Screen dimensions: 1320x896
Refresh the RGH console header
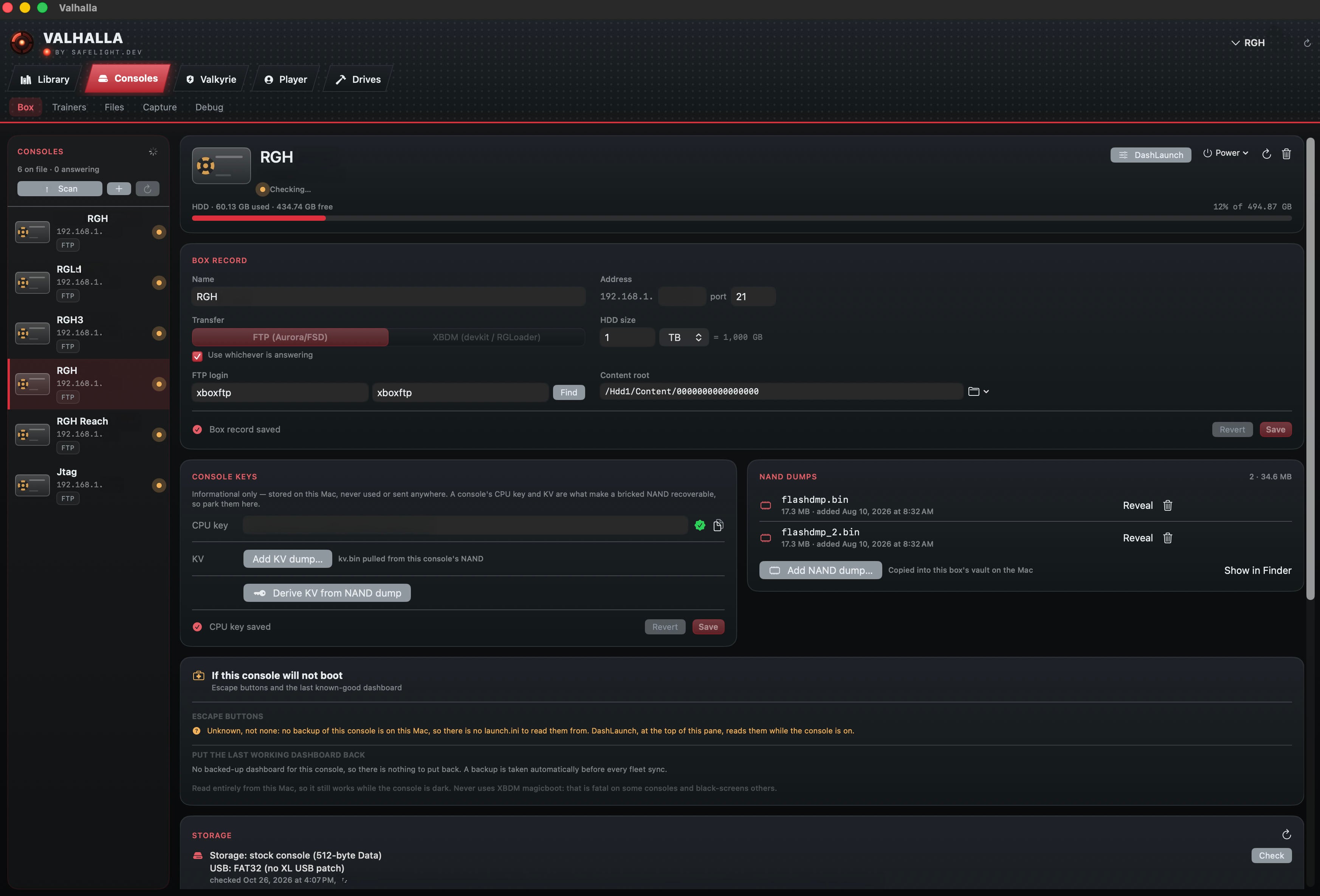(x=1266, y=154)
